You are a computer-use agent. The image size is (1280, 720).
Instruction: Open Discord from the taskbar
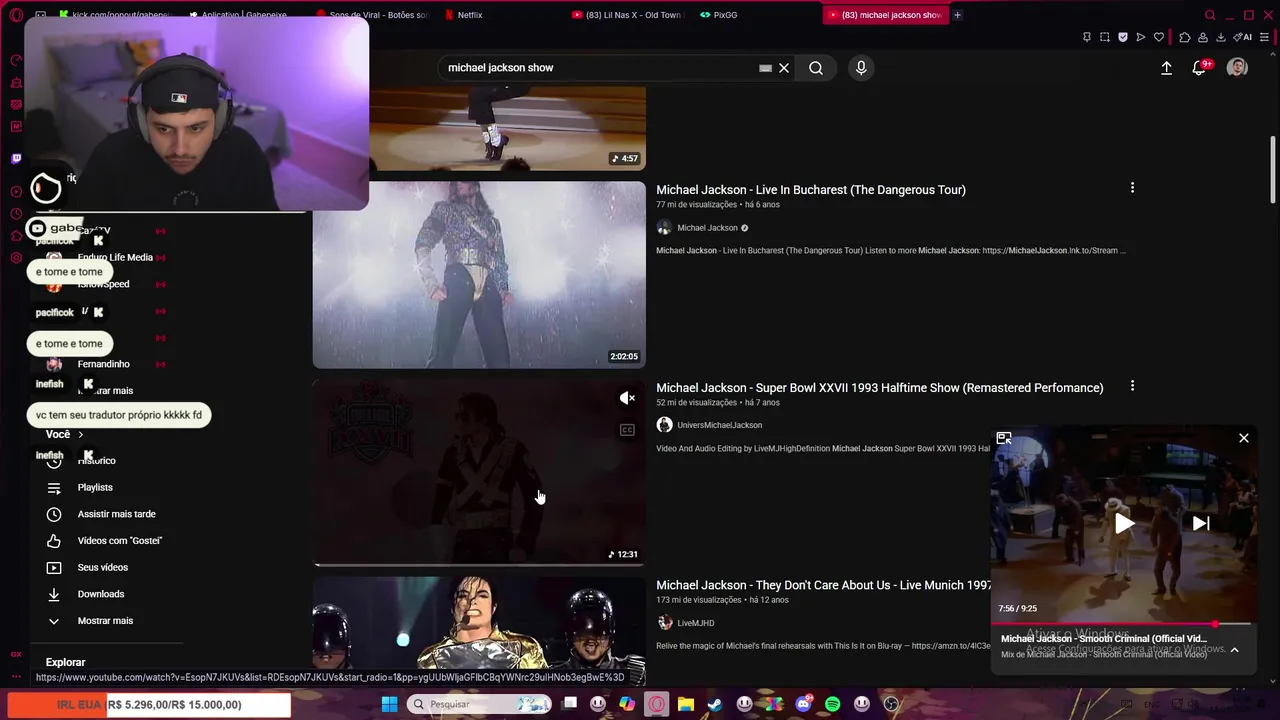pyautogui.click(x=803, y=704)
